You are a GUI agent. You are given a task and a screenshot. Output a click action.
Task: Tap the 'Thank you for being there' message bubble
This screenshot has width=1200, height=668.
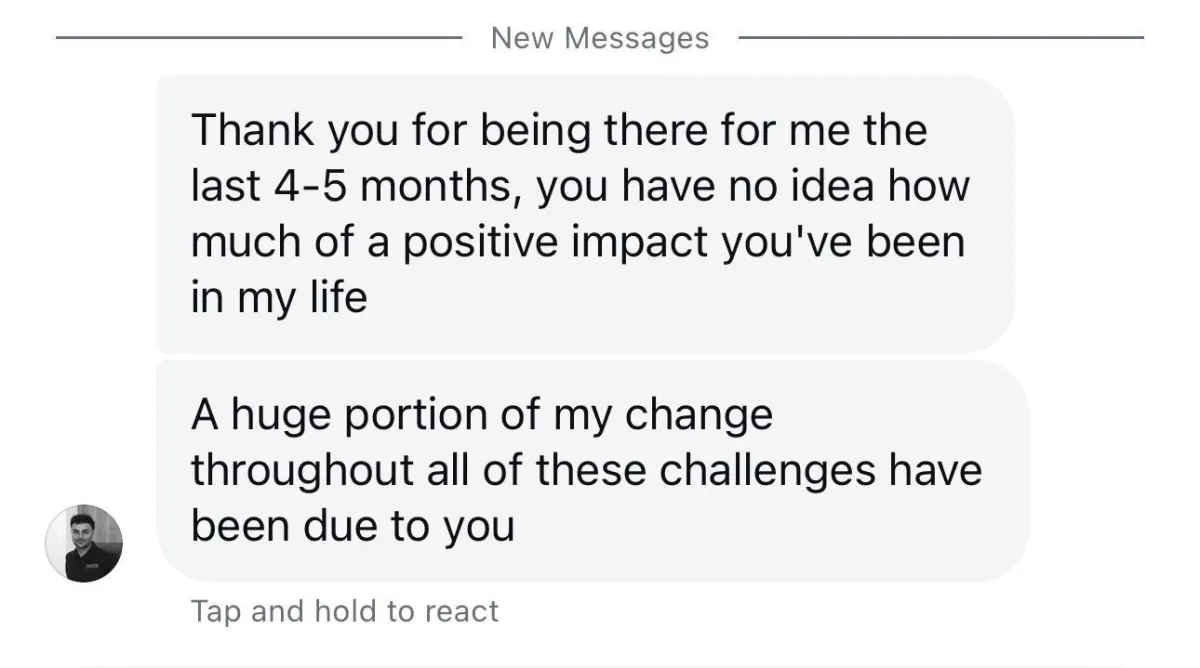pos(586,214)
